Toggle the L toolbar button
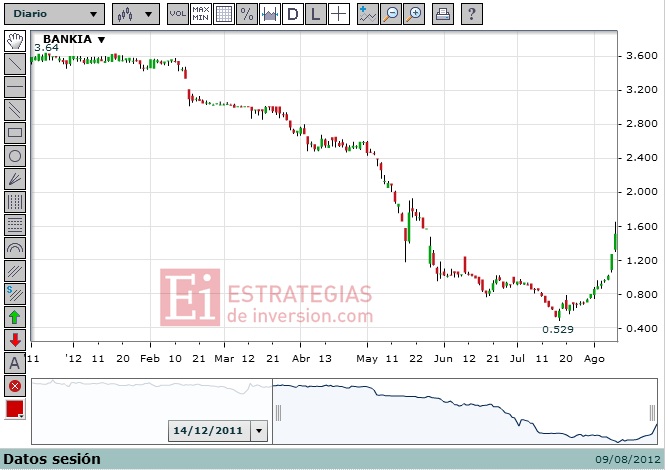 (x=316, y=14)
